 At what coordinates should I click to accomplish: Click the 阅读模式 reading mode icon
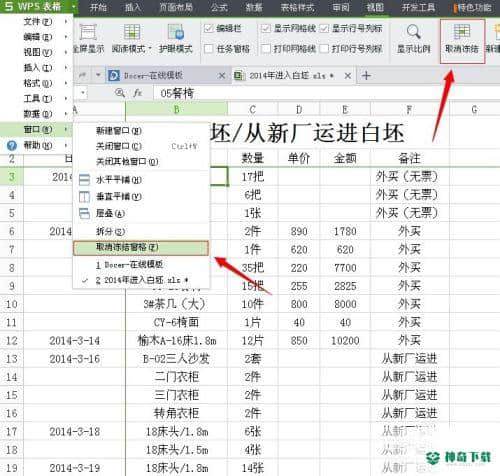point(132,32)
